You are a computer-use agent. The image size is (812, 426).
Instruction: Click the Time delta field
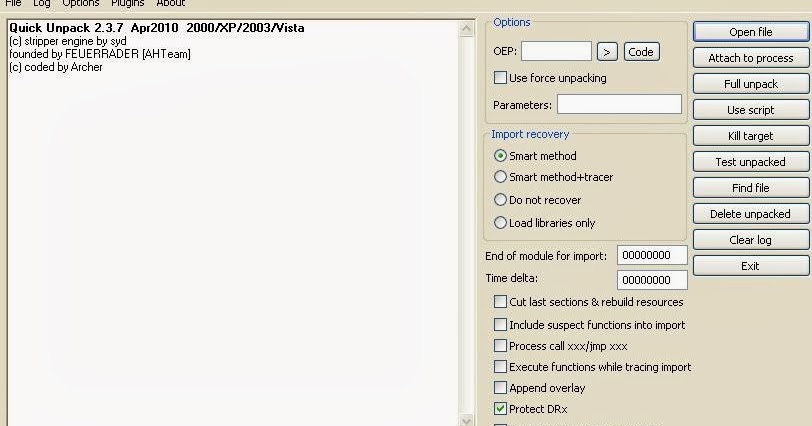click(652, 280)
